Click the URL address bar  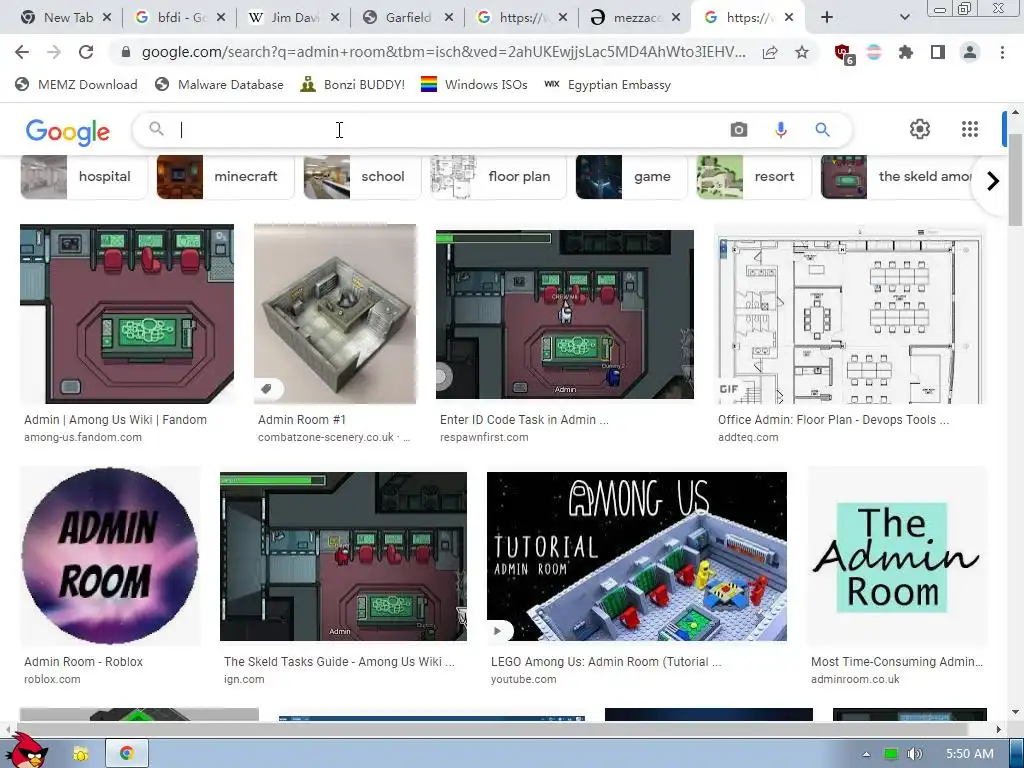443,52
